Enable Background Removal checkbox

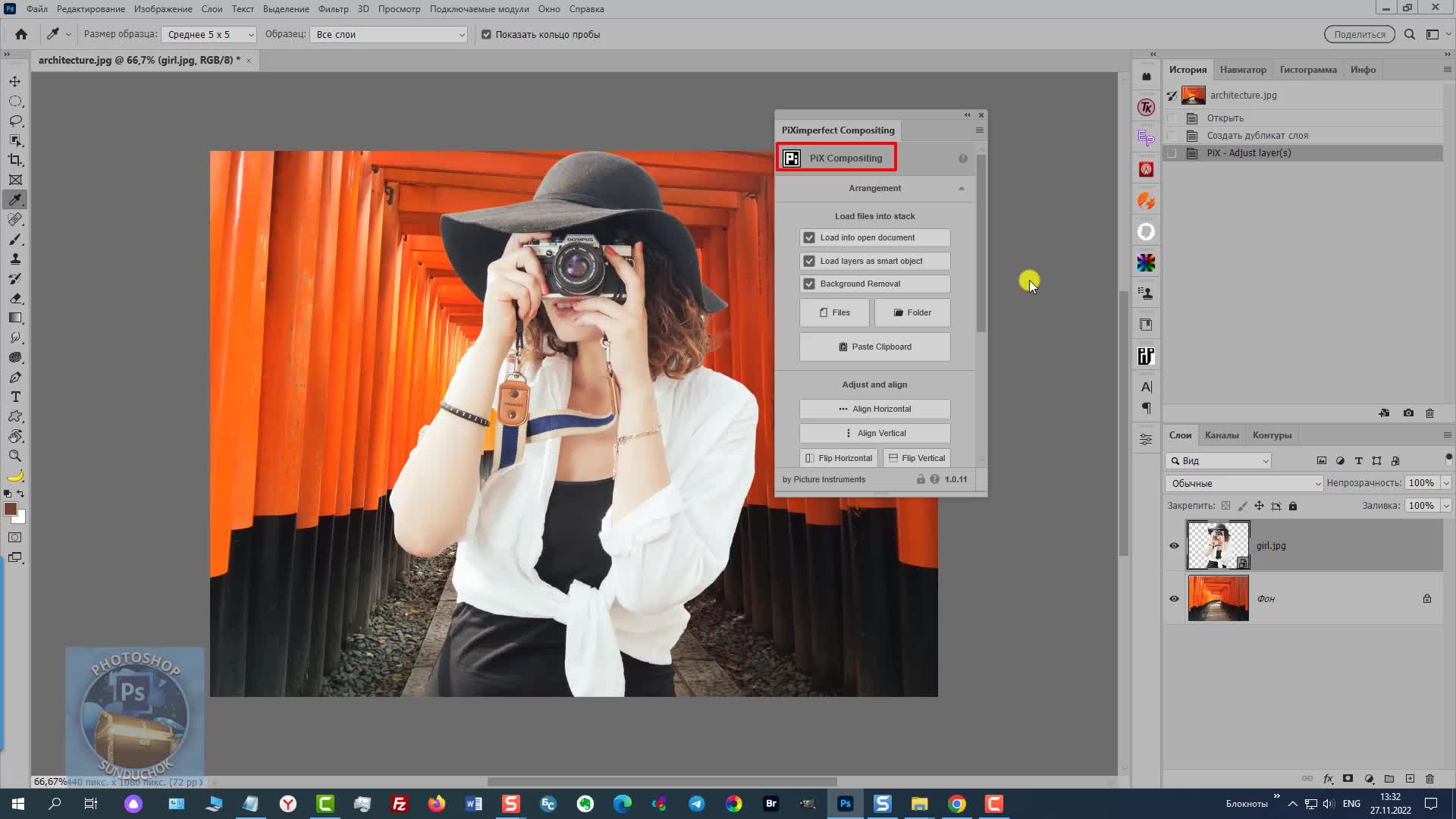point(809,284)
